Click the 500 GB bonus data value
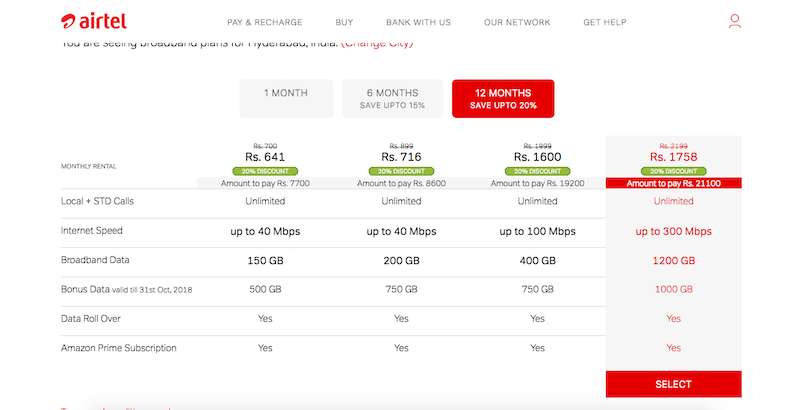This screenshot has height=410, width=800. point(265,289)
